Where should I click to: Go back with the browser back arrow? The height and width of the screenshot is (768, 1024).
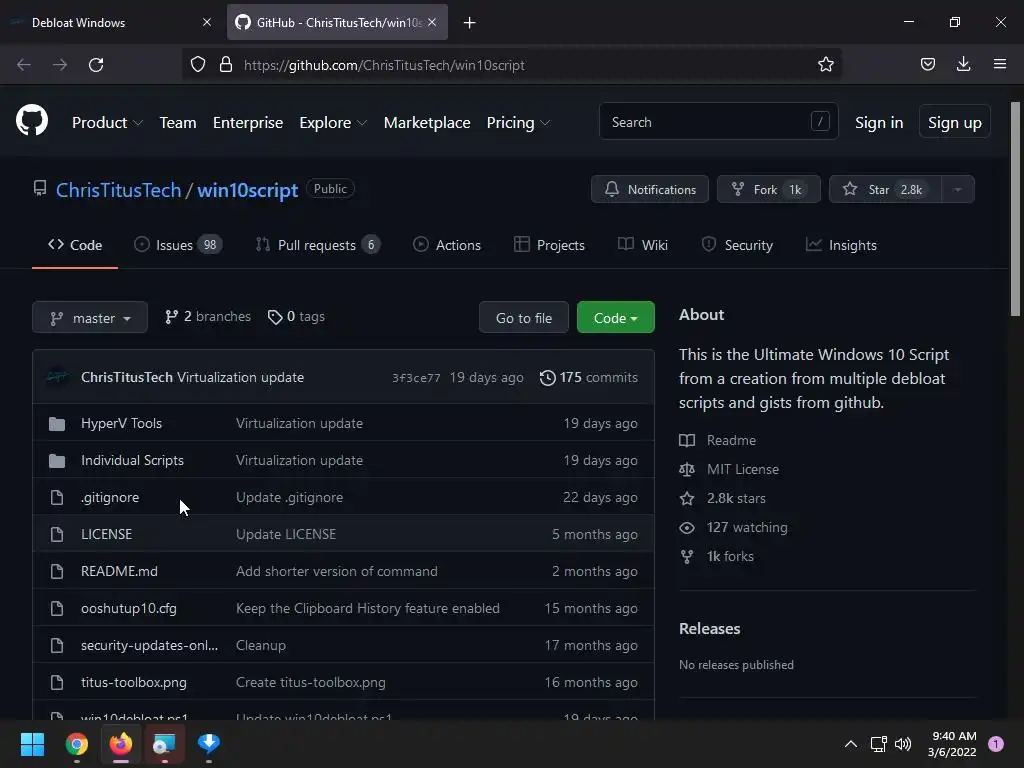pyautogui.click(x=24, y=65)
